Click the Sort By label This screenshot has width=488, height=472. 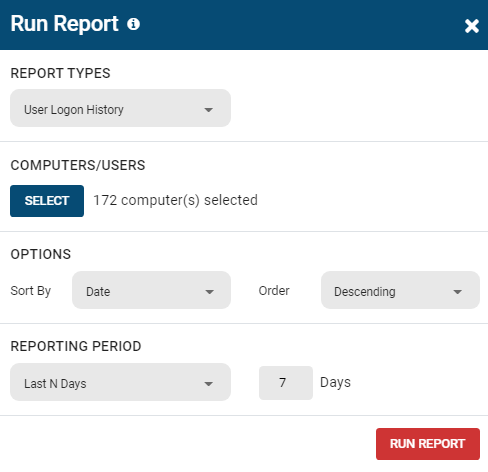pyautogui.click(x=31, y=291)
